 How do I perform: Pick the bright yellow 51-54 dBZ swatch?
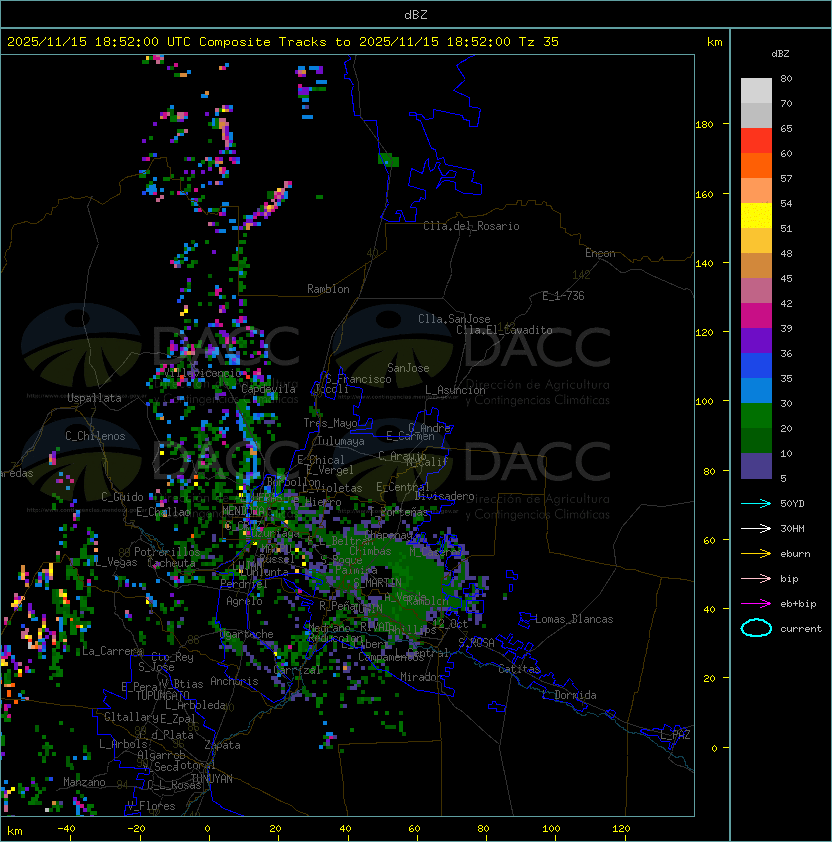(756, 216)
